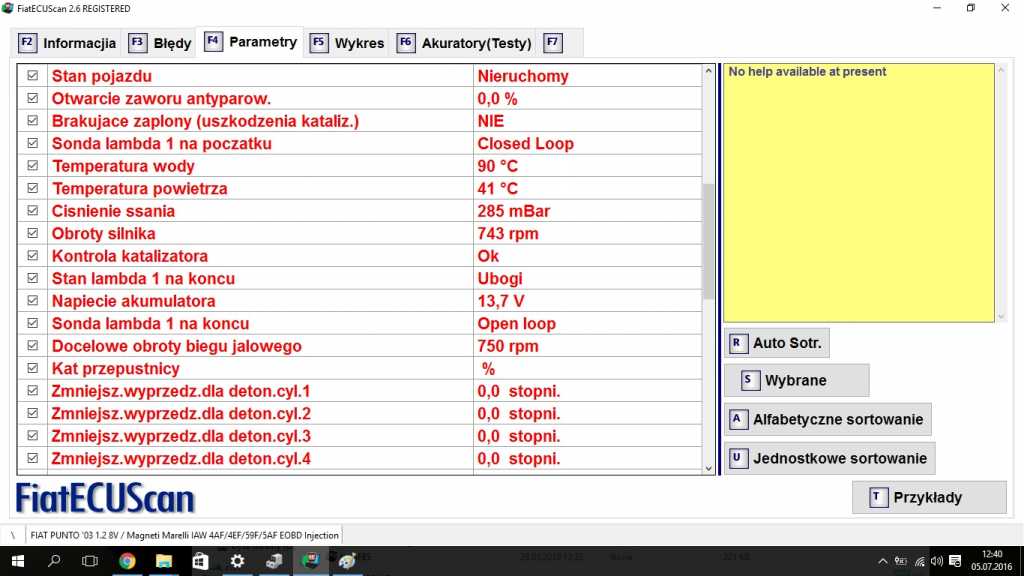Image resolution: width=1024 pixels, height=576 pixels.
Task: Open the Błędy tab
Action: pyautogui.click(x=160, y=43)
